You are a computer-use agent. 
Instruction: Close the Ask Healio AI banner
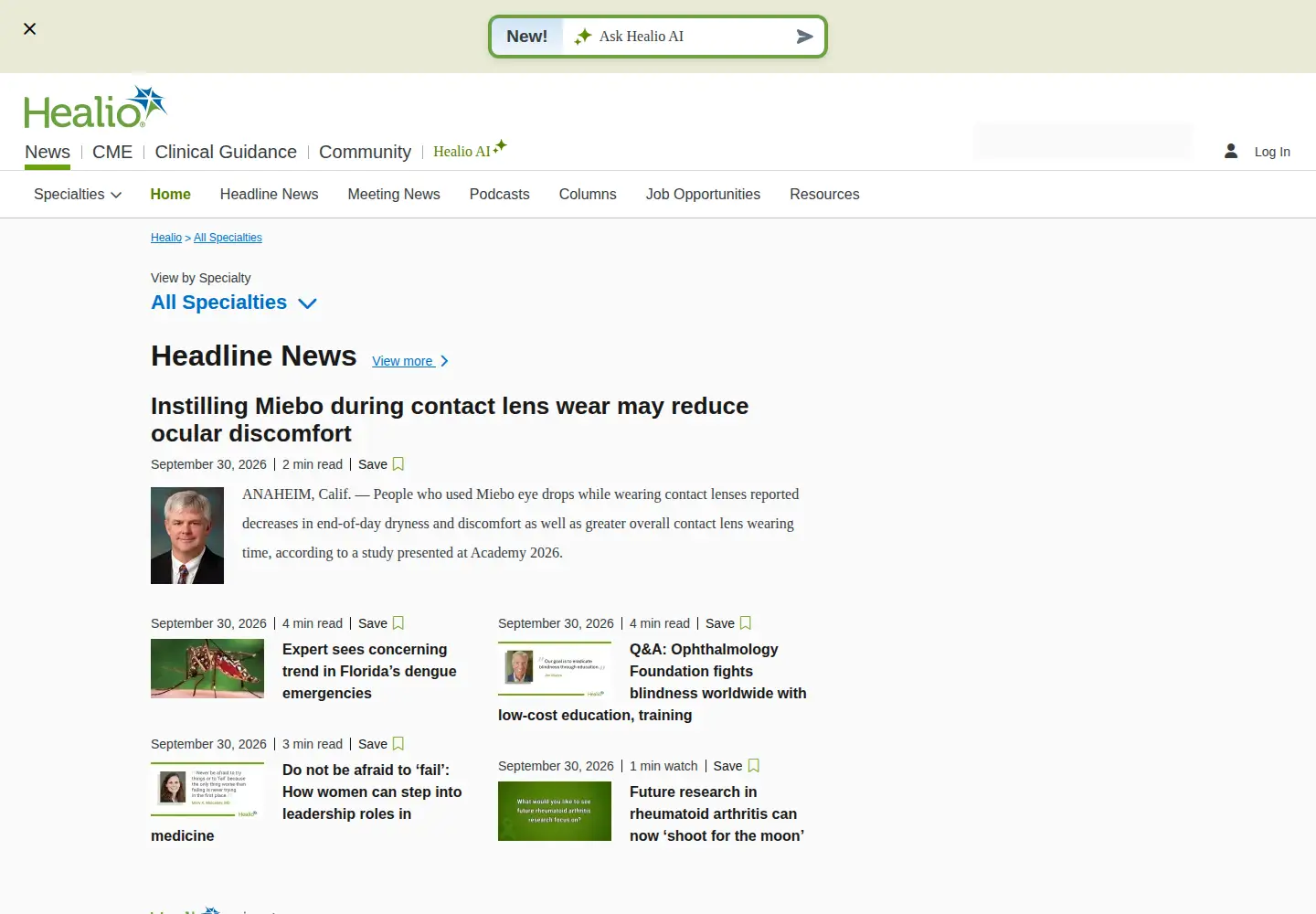point(29,29)
